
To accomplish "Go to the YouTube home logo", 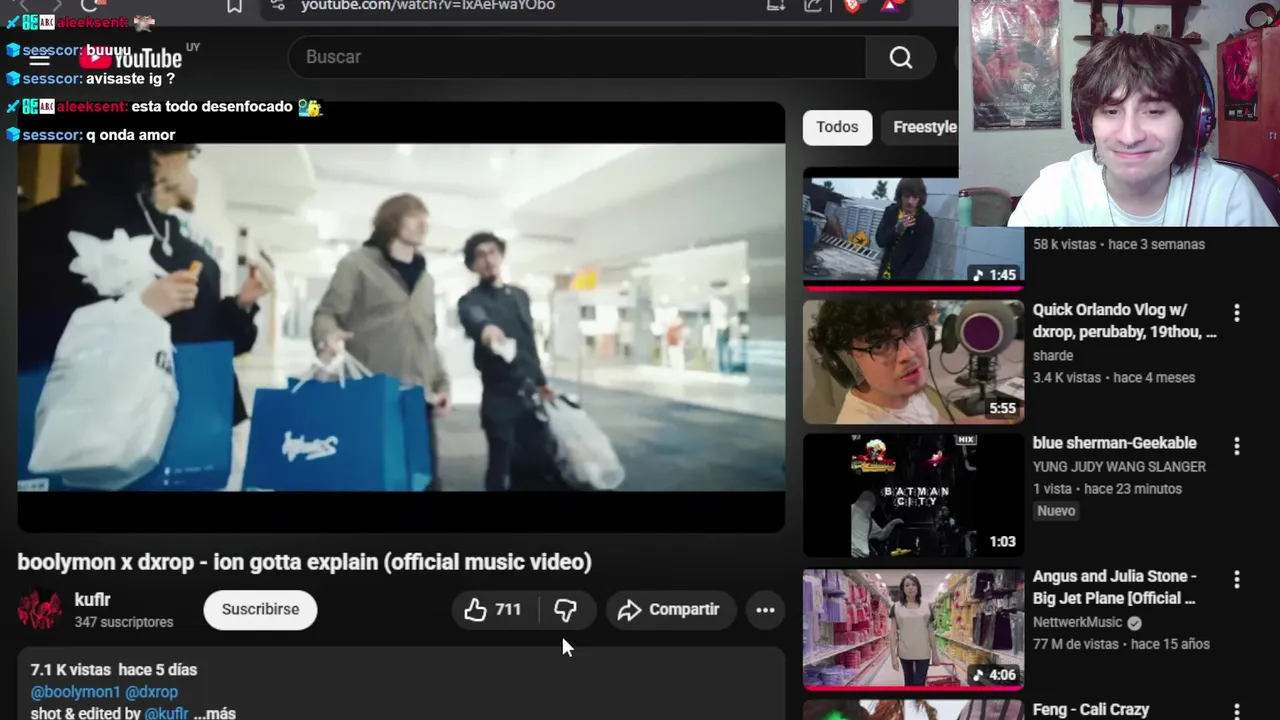I will point(131,58).
